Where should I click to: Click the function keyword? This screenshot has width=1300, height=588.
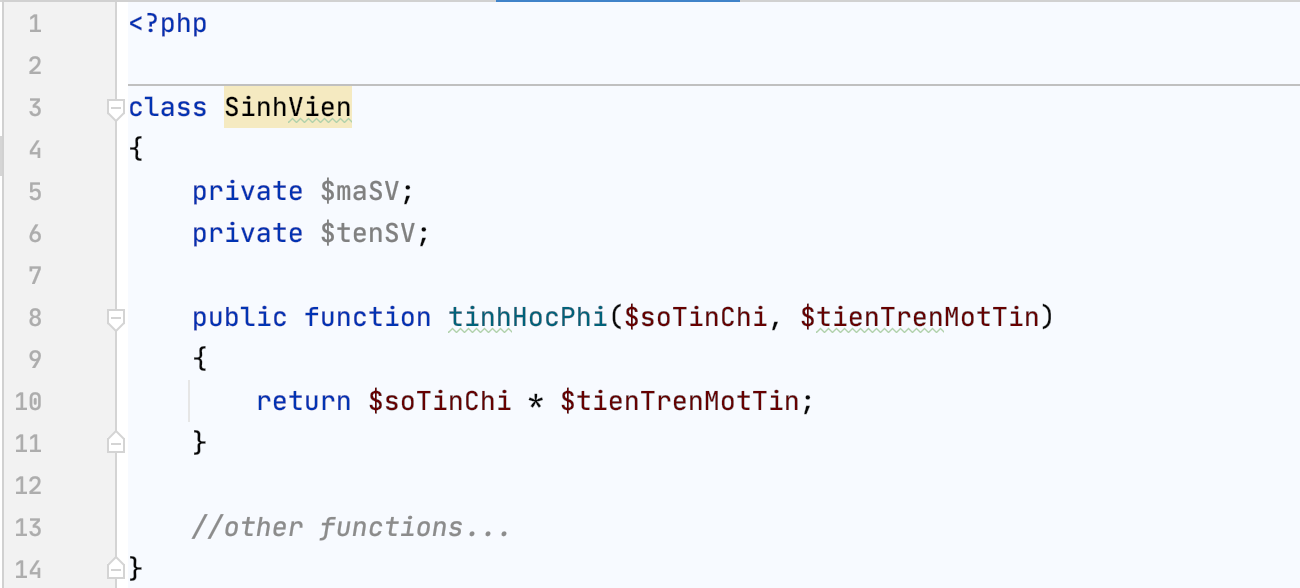[368, 318]
